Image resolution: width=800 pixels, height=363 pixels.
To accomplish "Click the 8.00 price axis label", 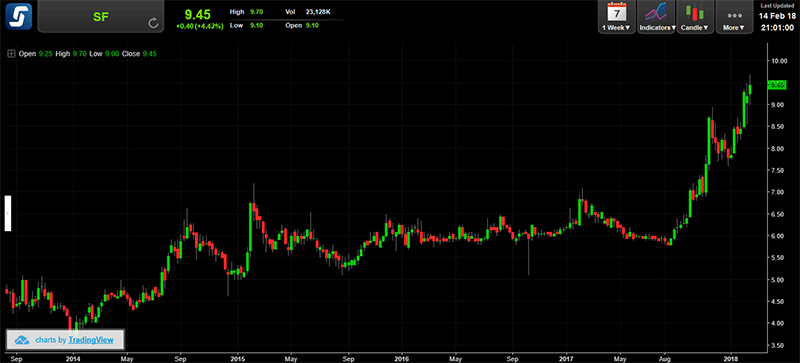I will (x=779, y=149).
